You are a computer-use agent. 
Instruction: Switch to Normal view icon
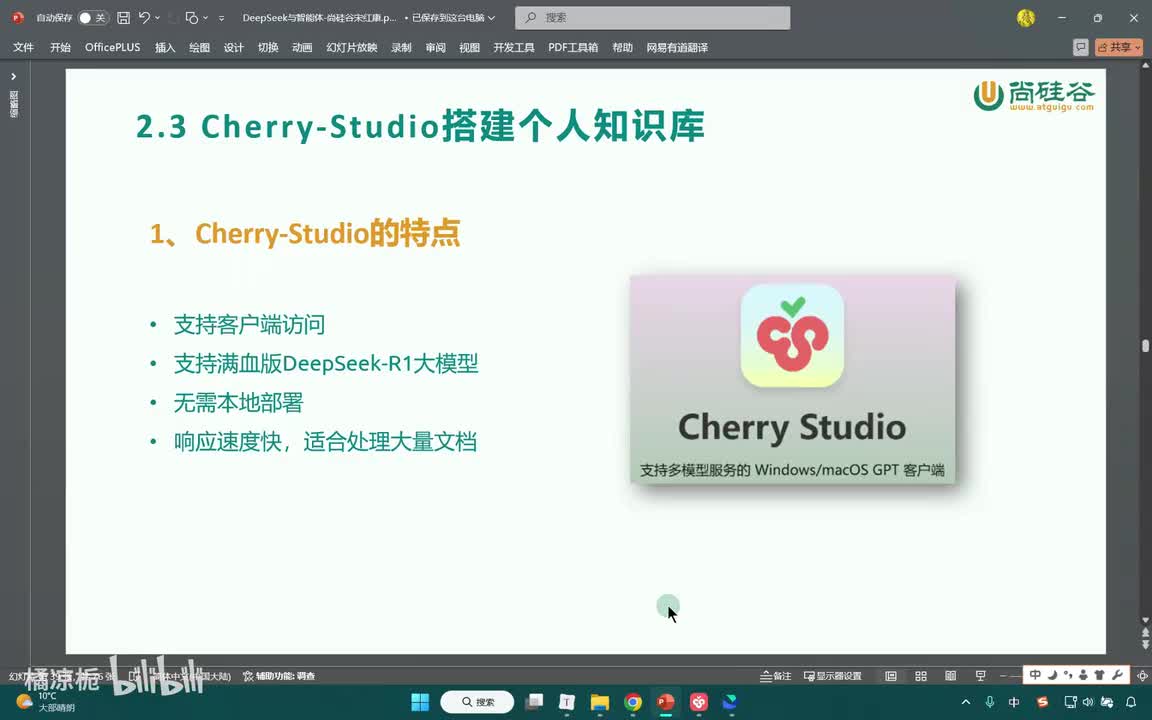coord(890,676)
